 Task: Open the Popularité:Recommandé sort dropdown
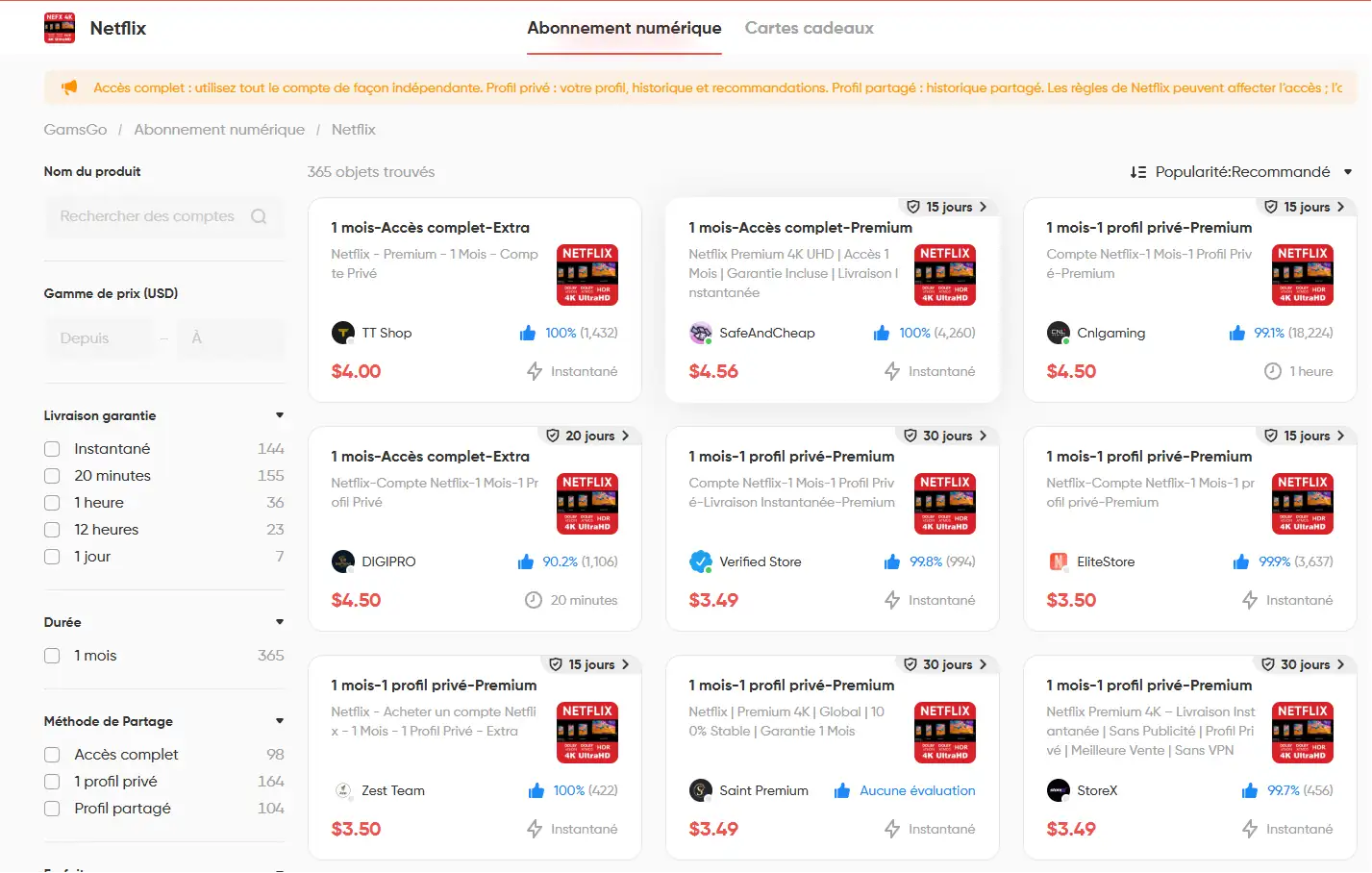click(x=1242, y=172)
